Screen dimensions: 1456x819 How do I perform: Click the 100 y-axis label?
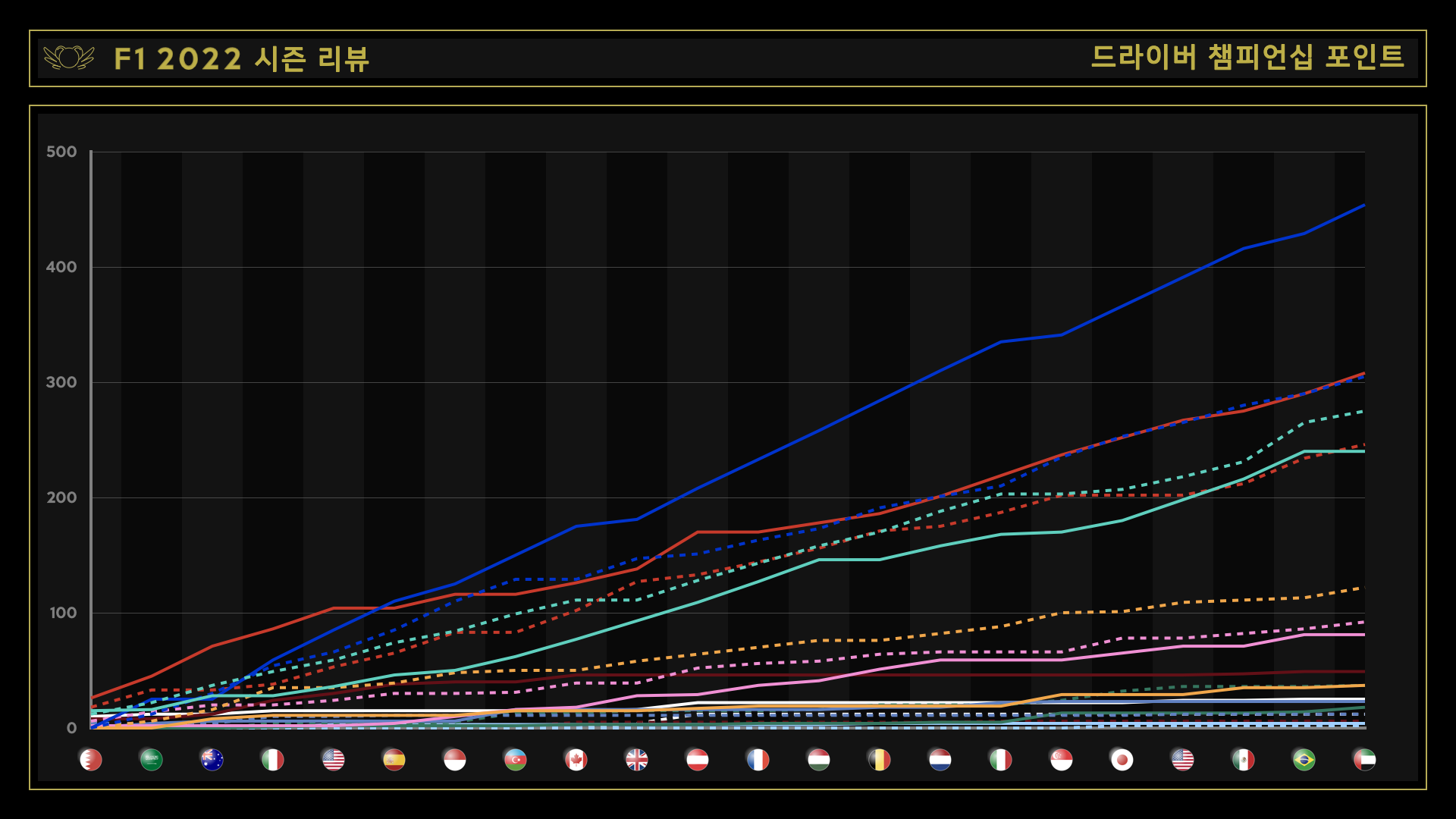(x=63, y=613)
